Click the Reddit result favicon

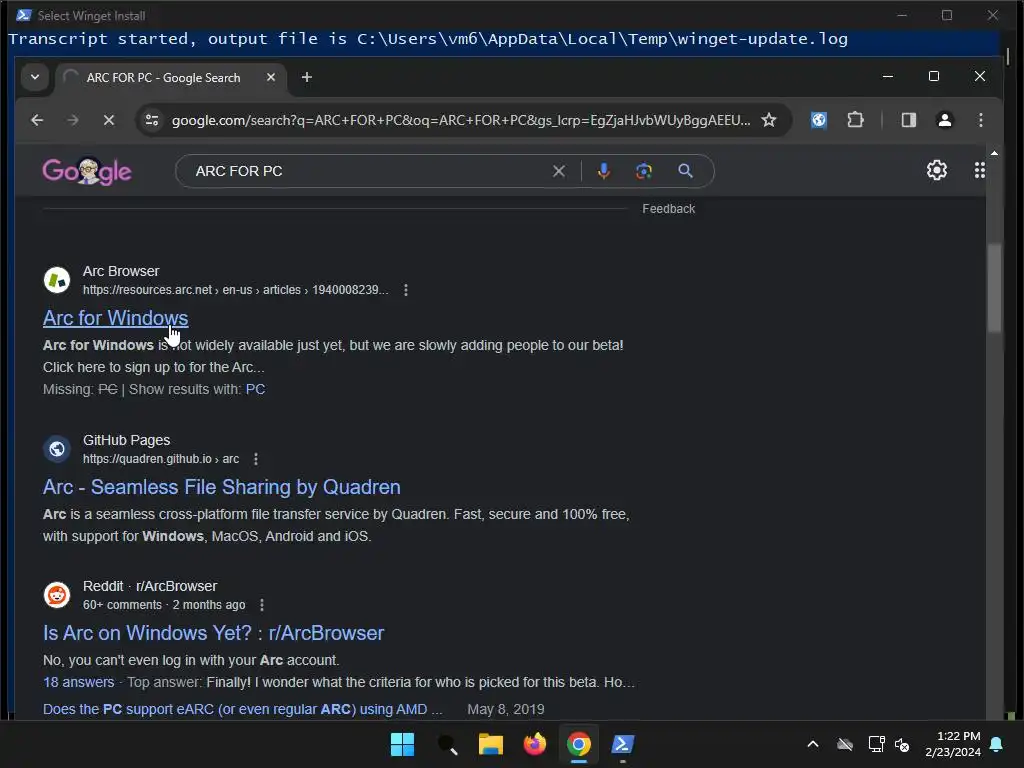[57, 595]
